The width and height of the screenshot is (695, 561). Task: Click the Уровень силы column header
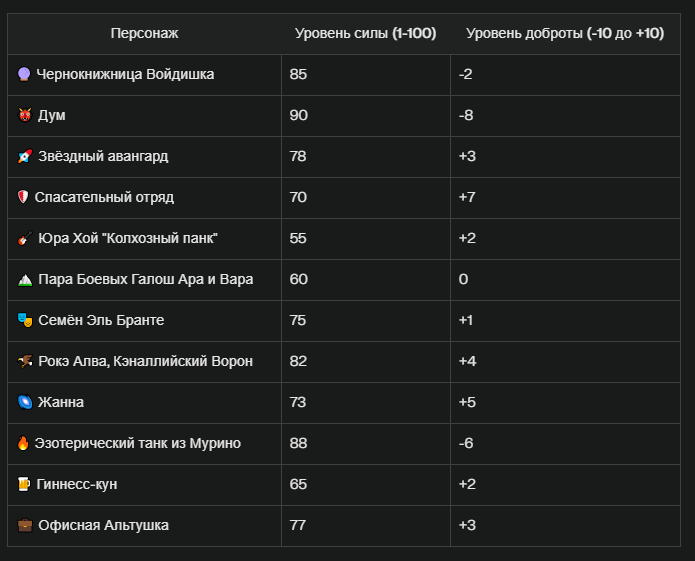click(366, 33)
